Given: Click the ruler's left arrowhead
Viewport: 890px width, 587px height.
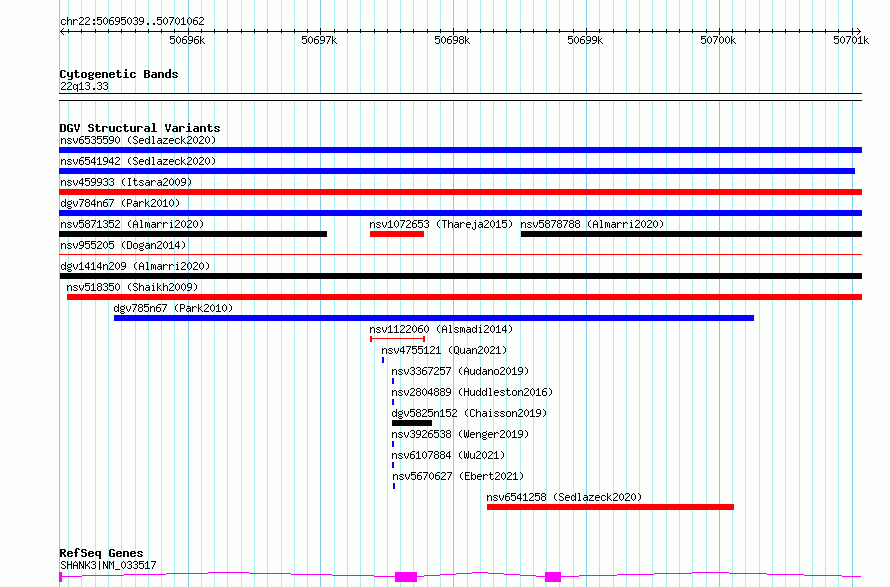Looking at the screenshot, I should (x=62, y=32).
